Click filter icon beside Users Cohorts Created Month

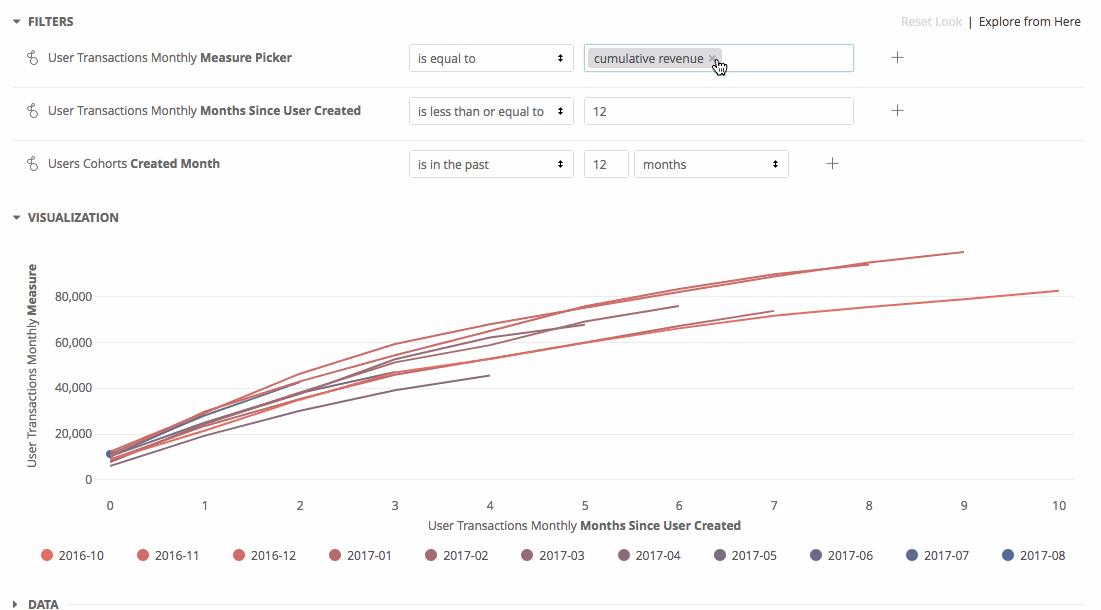pos(32,164)
